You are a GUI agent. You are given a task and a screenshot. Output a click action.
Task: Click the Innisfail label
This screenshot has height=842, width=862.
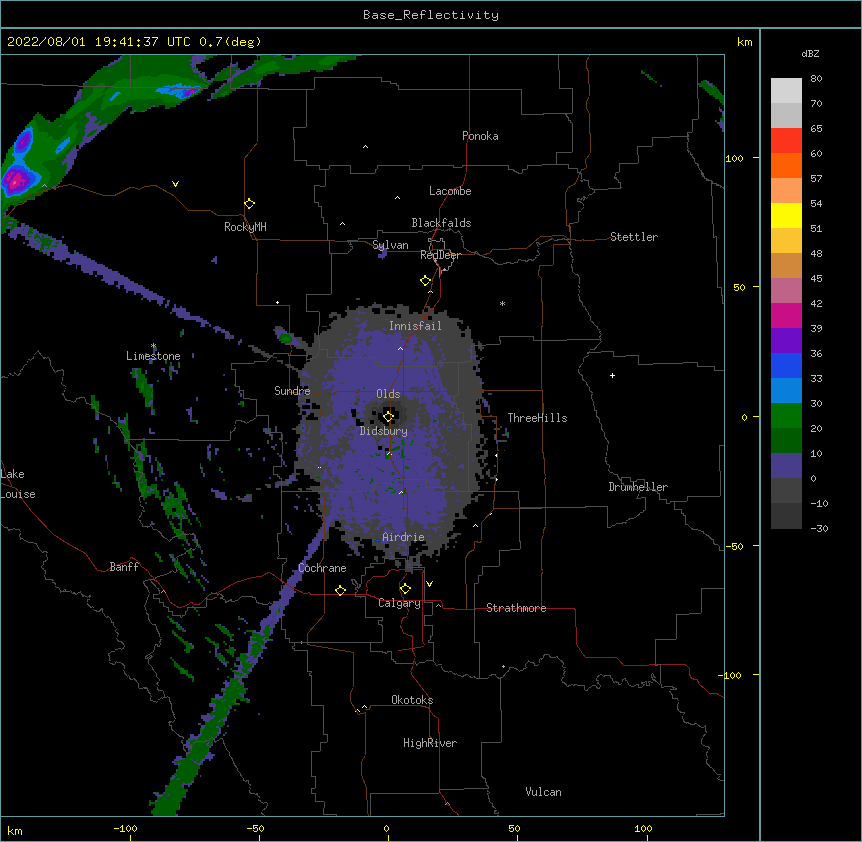pos(415,326)
